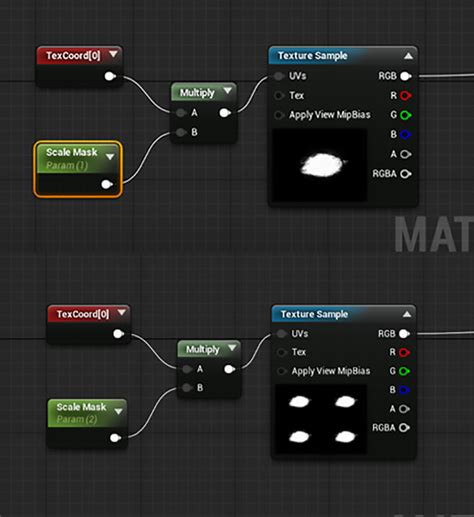The height and width of the screenshot is (517, 474).
Task: Click A output pin of top Texture Sample
Action: pyautogui.click(x=405, y=154)
